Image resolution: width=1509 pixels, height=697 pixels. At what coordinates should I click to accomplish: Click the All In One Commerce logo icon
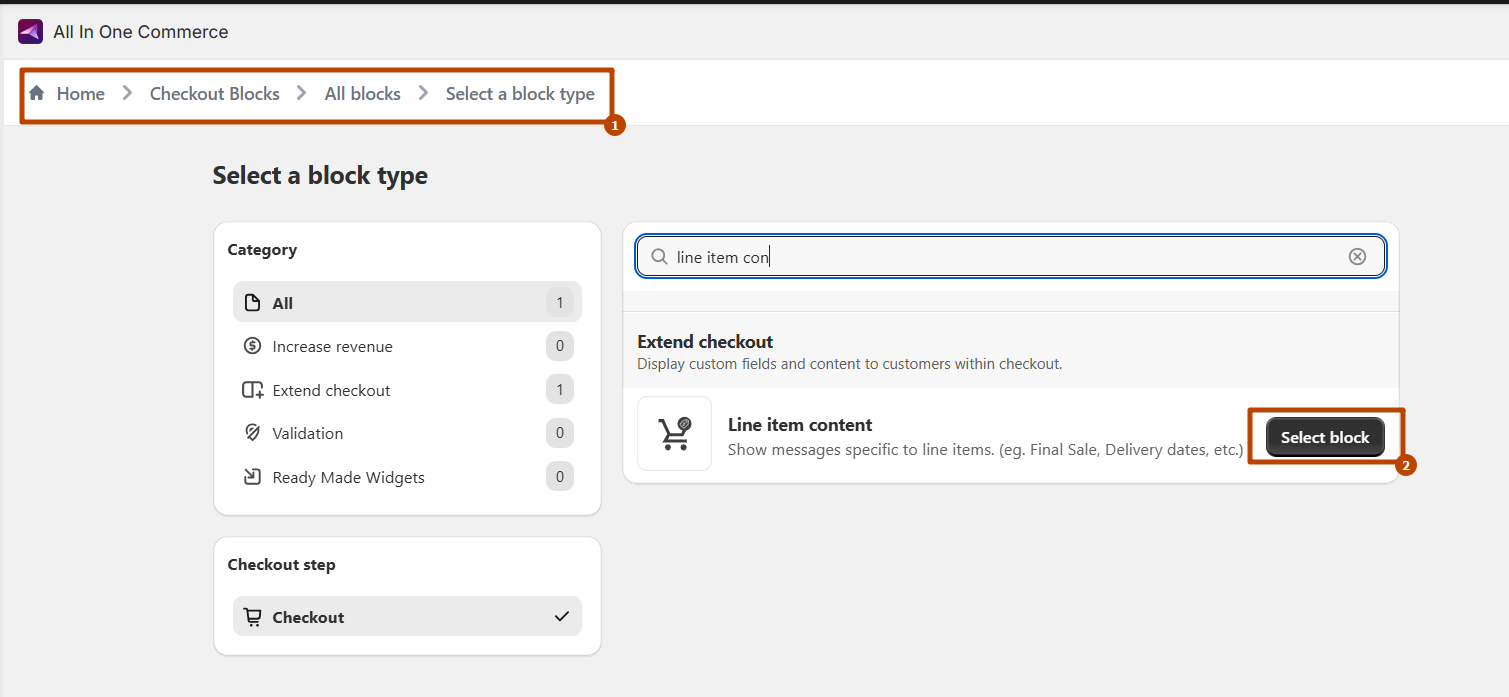click(30, 32)
